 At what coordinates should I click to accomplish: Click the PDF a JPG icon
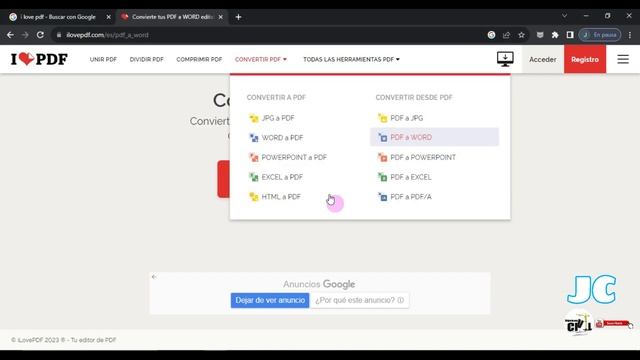point(382,118)
